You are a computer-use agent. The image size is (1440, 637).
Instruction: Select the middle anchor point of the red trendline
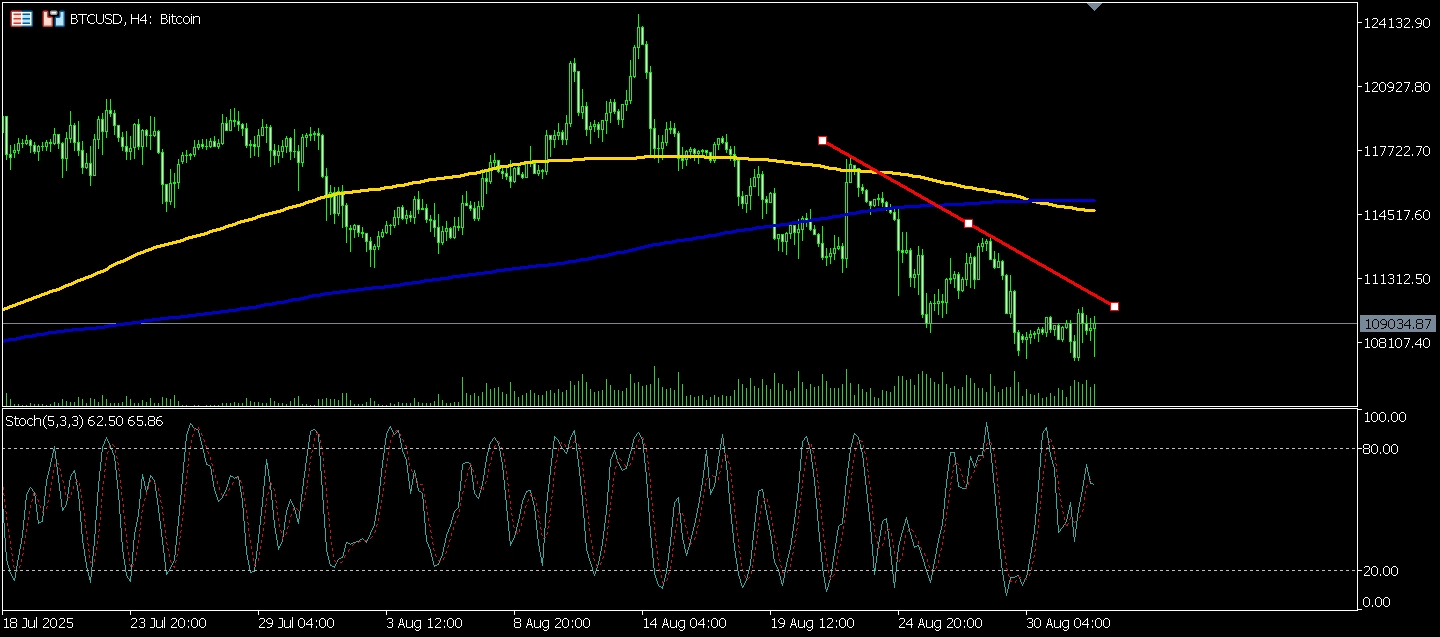968,223
